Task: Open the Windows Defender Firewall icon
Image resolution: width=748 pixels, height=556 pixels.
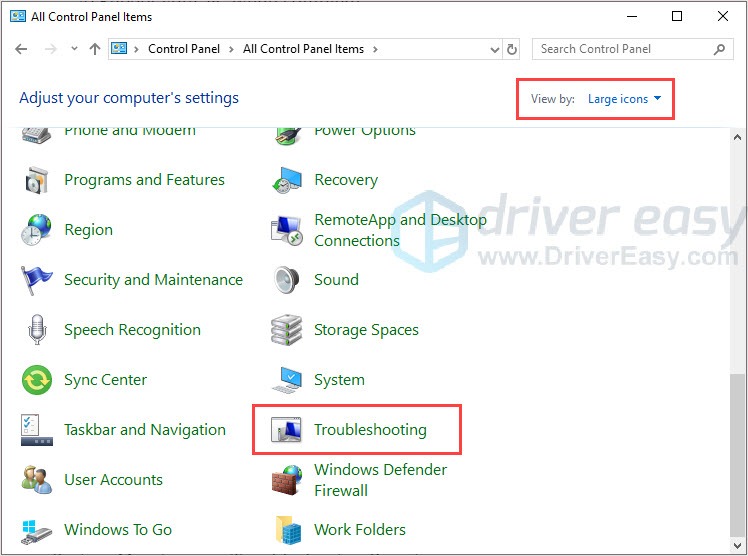Action: (x=288, y=480)
